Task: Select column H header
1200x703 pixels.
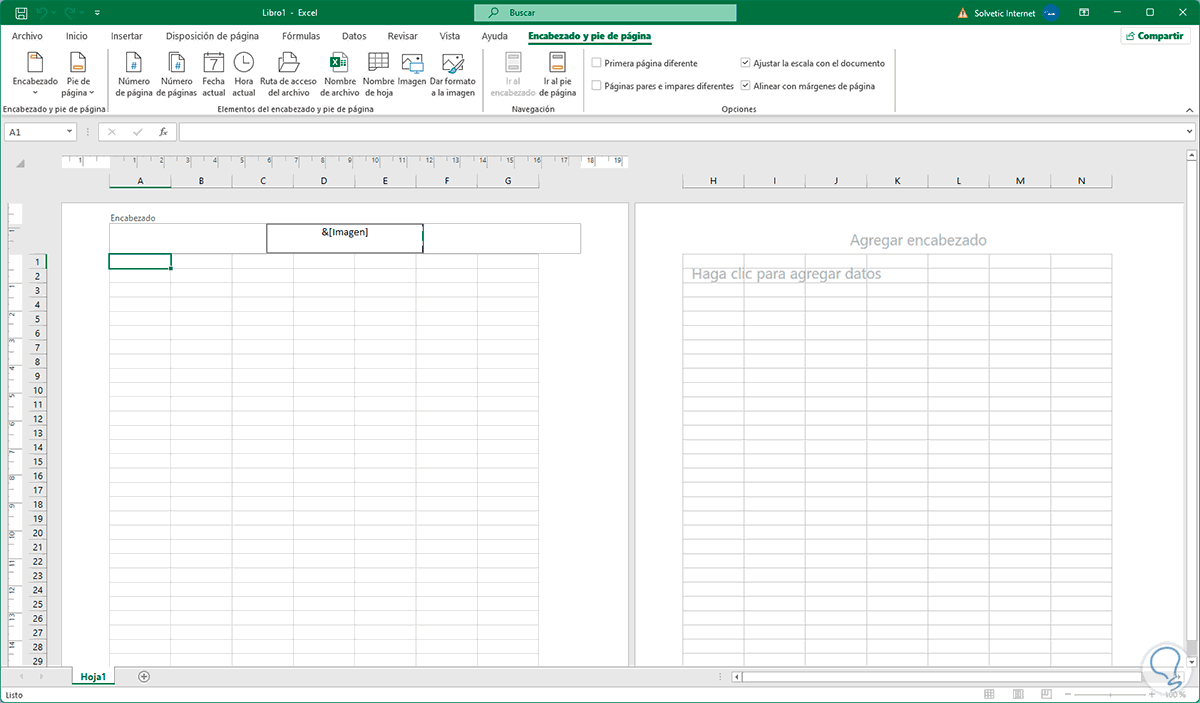Action: (713, 181)
